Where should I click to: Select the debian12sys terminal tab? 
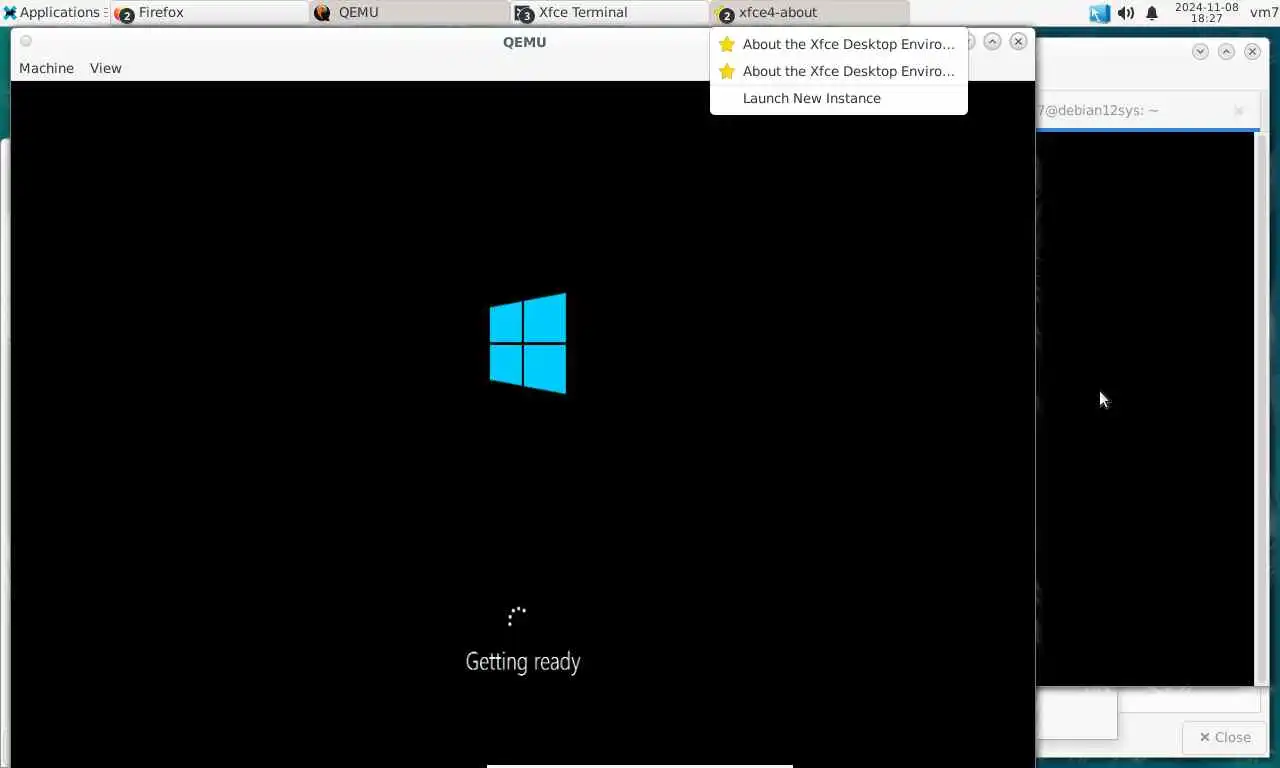click(1146, 111)
